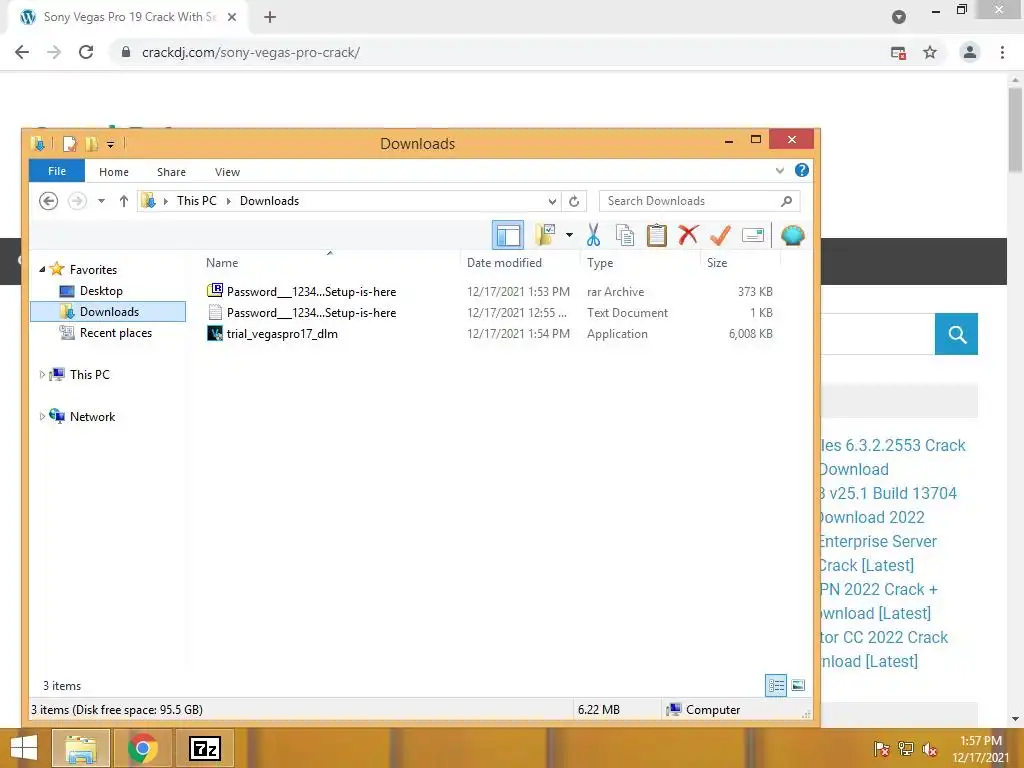Sort by the Name column header
This screenshot has height=768, width=1024.
point(222,263)
